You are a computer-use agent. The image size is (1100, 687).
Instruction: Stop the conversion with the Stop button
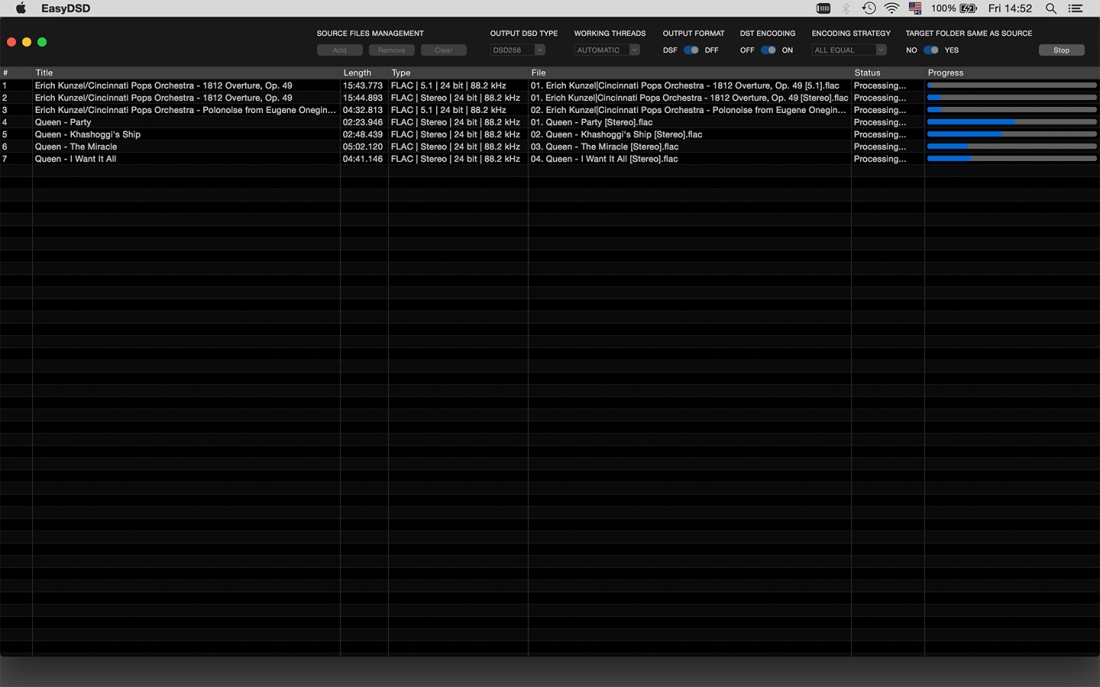(1061, 50)
